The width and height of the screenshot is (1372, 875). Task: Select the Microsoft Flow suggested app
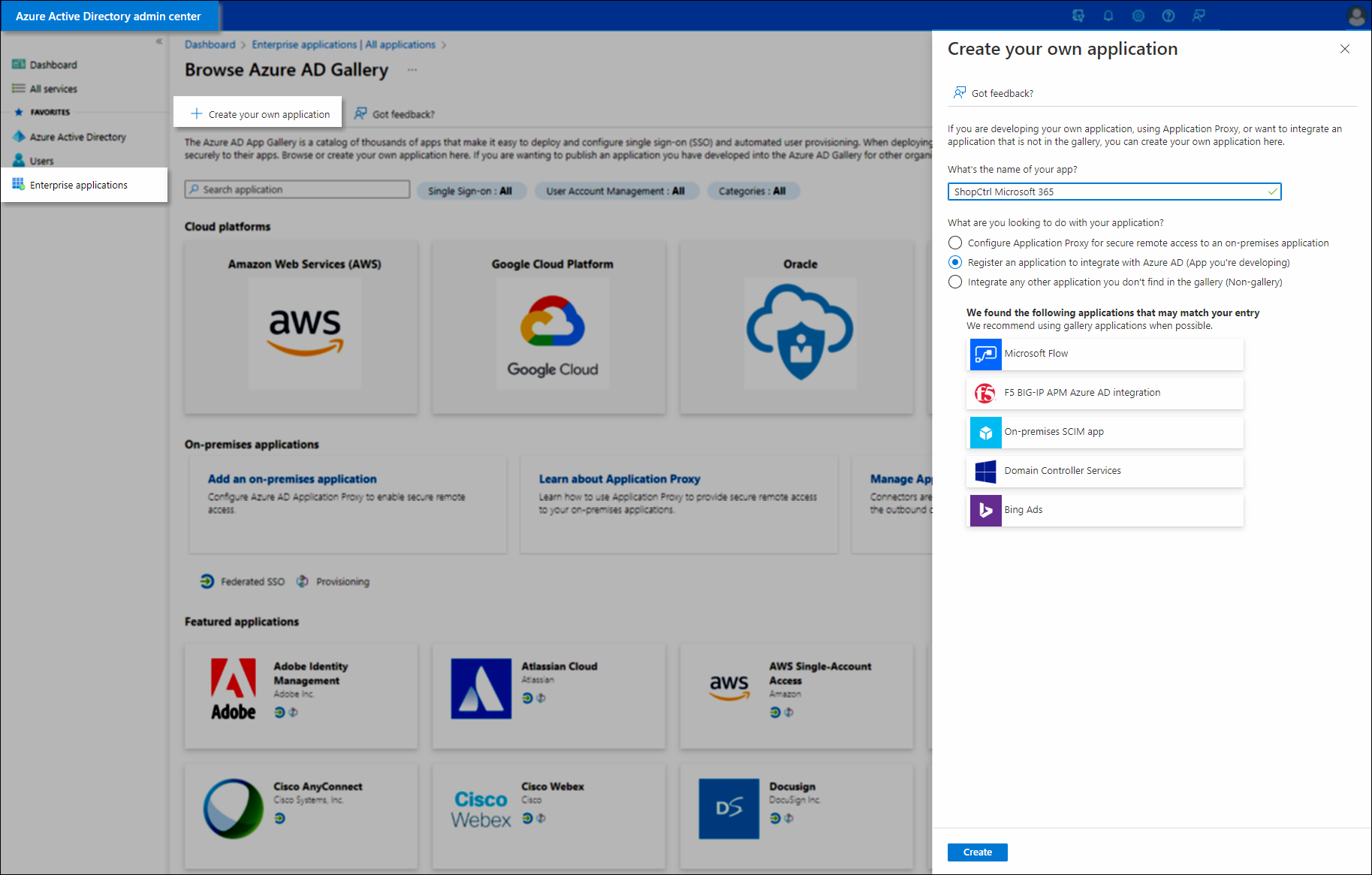(1105, 354)
